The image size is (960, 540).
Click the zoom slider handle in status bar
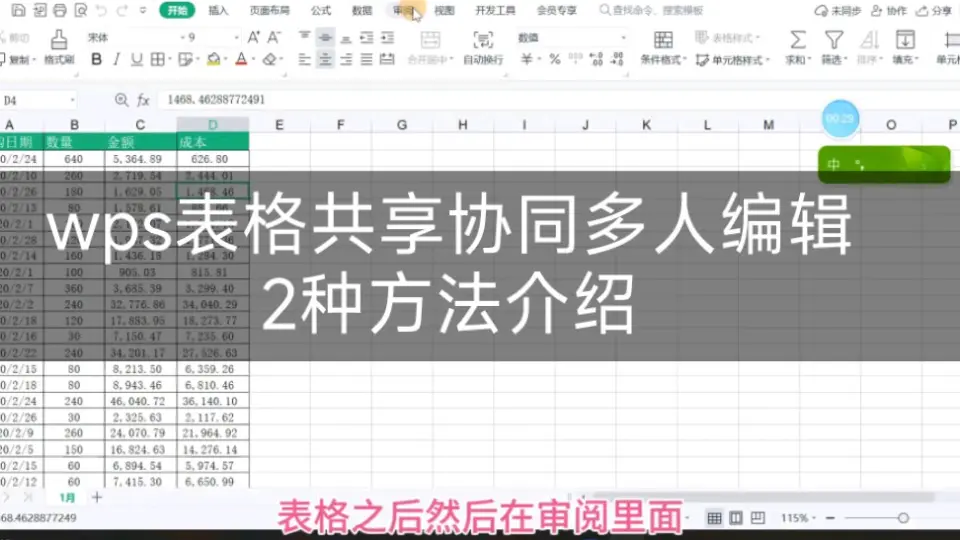(903, 518)
